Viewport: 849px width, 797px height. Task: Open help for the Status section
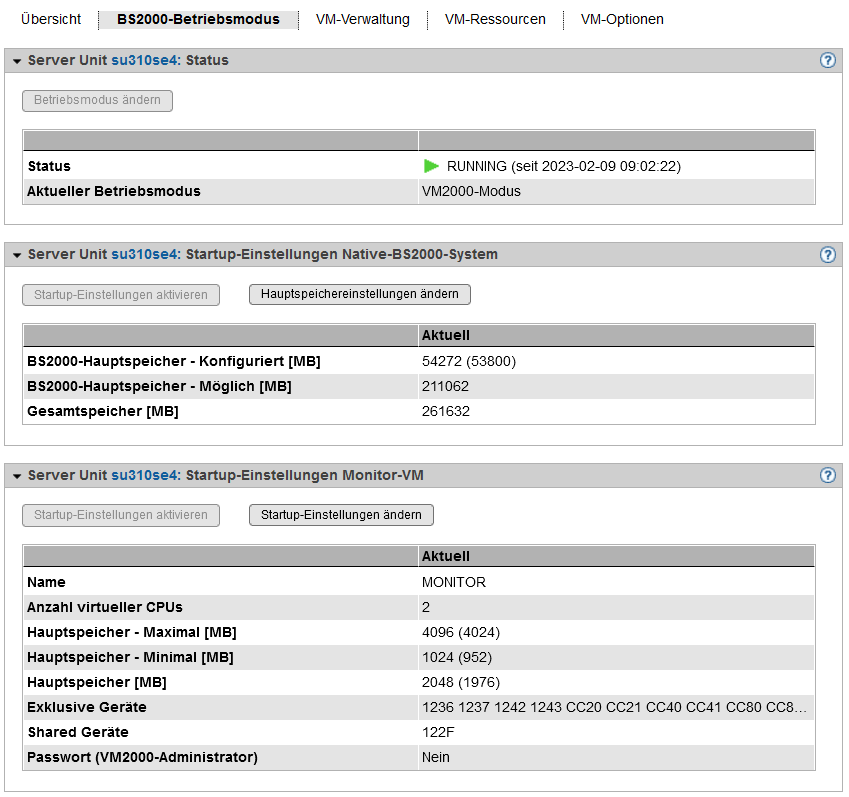point(827,60)
